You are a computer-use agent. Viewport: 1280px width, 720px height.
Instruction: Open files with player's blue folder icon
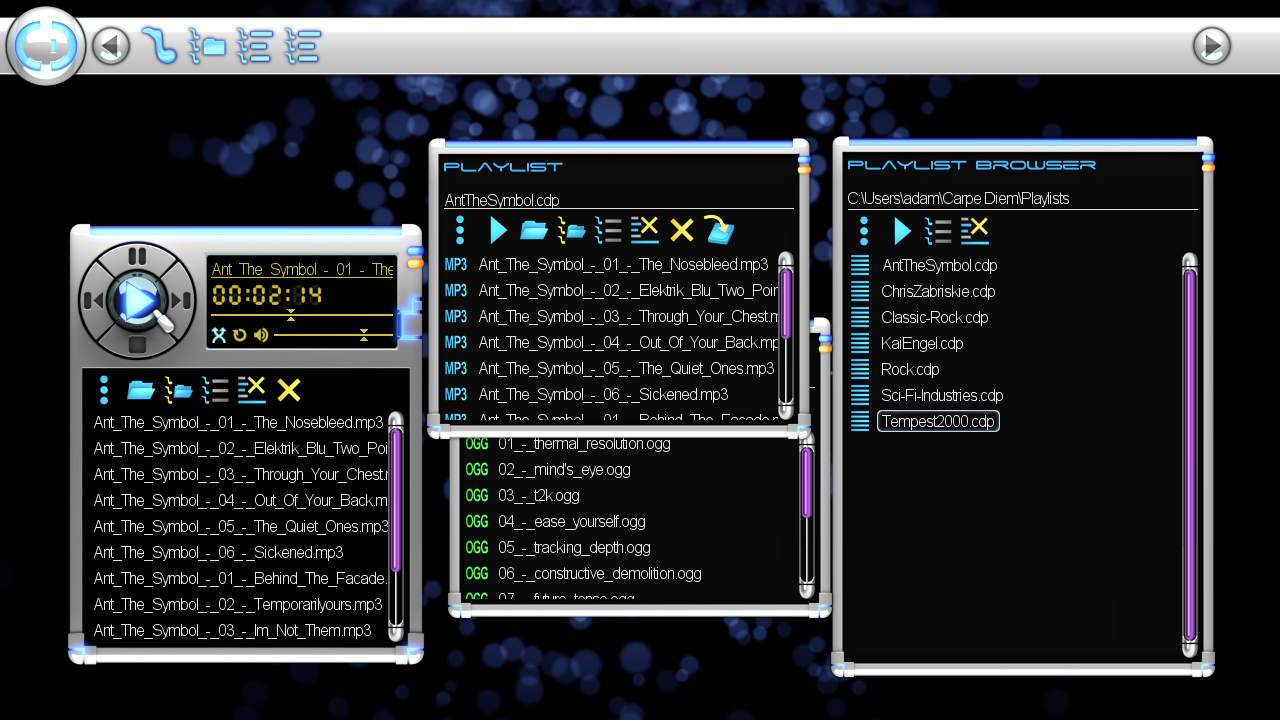click(x=141, y=390)
